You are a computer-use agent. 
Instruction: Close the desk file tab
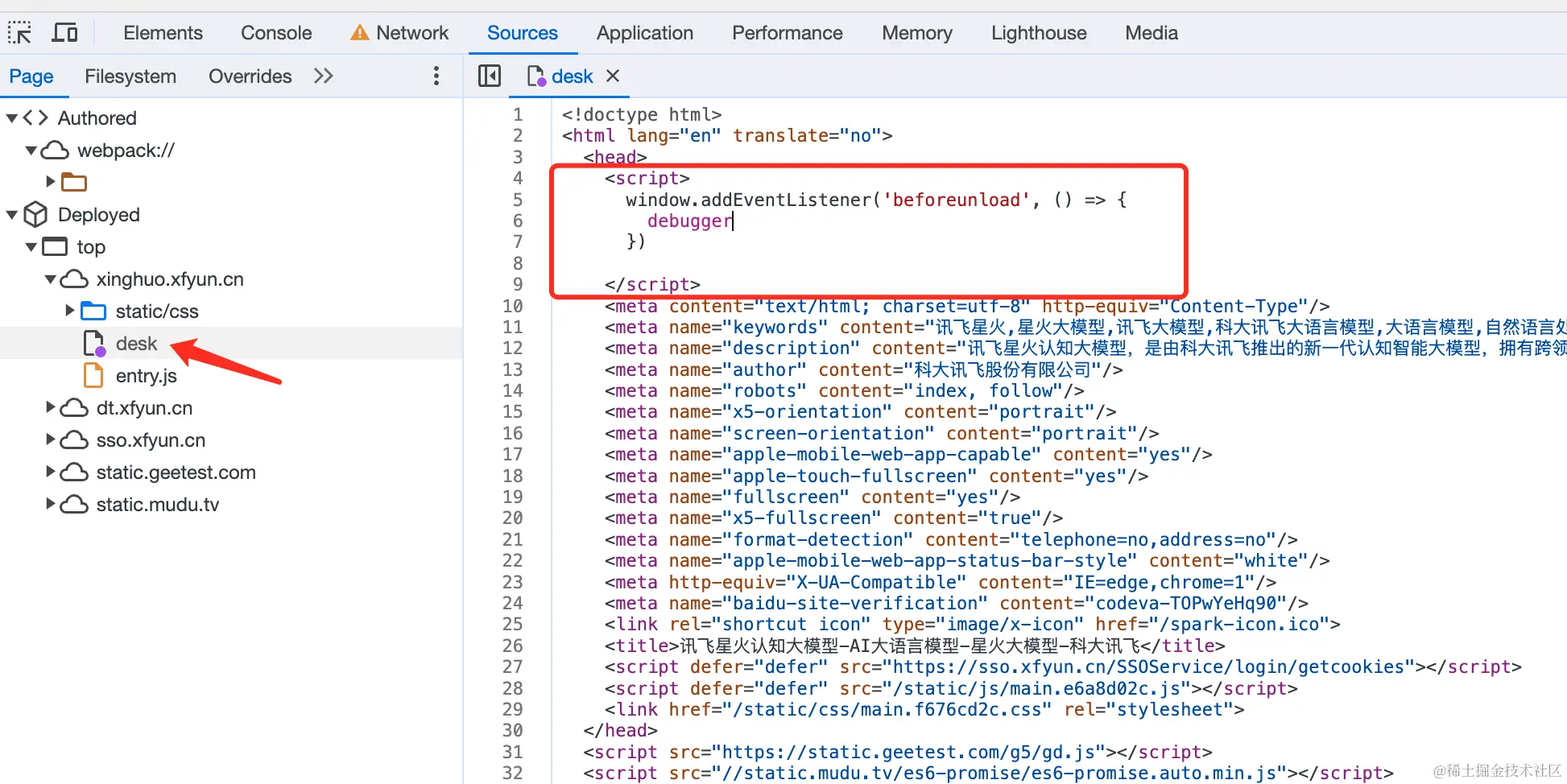point(613,76)
